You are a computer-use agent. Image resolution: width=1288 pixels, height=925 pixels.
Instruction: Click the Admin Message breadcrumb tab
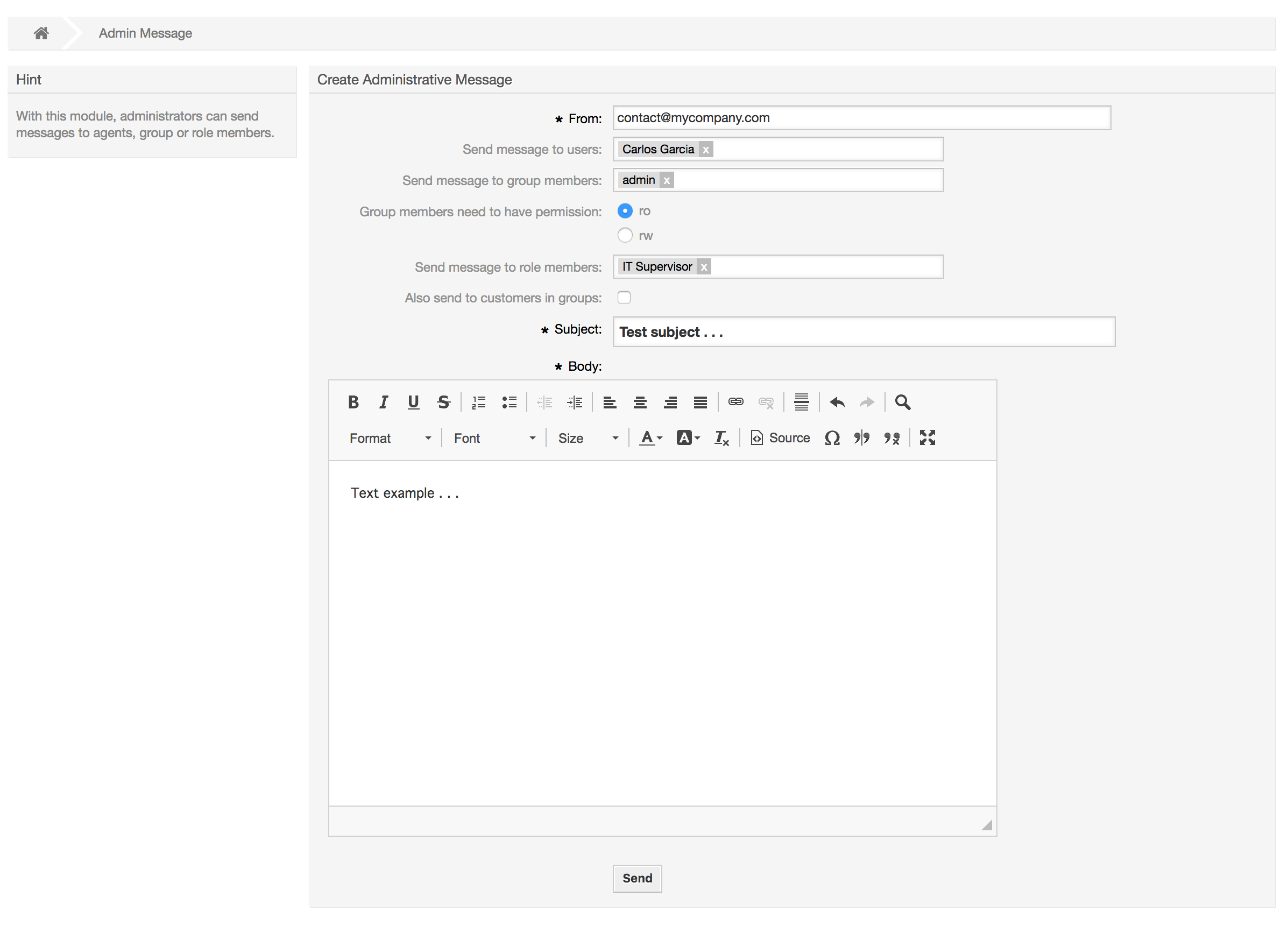144,33
